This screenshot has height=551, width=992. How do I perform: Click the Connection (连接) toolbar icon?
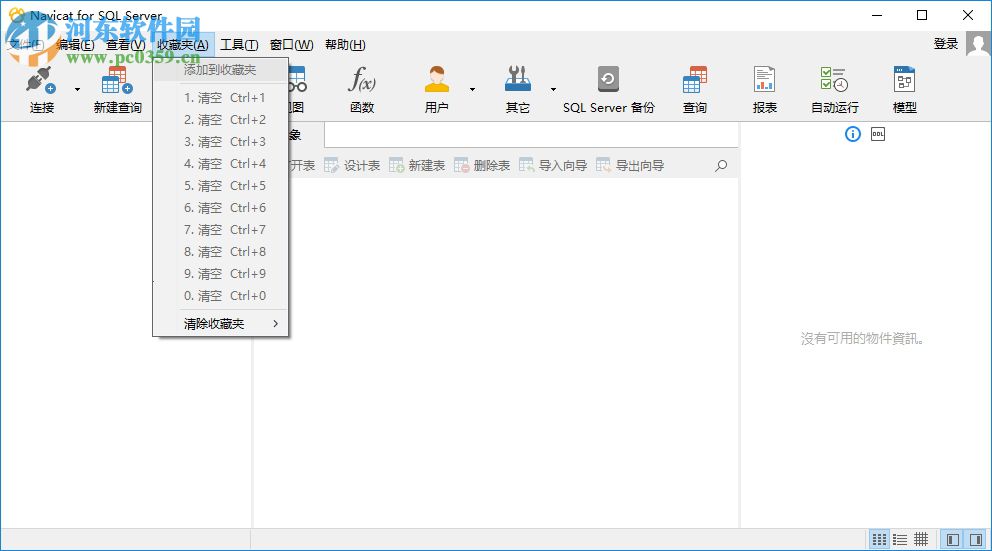(42, 90)
